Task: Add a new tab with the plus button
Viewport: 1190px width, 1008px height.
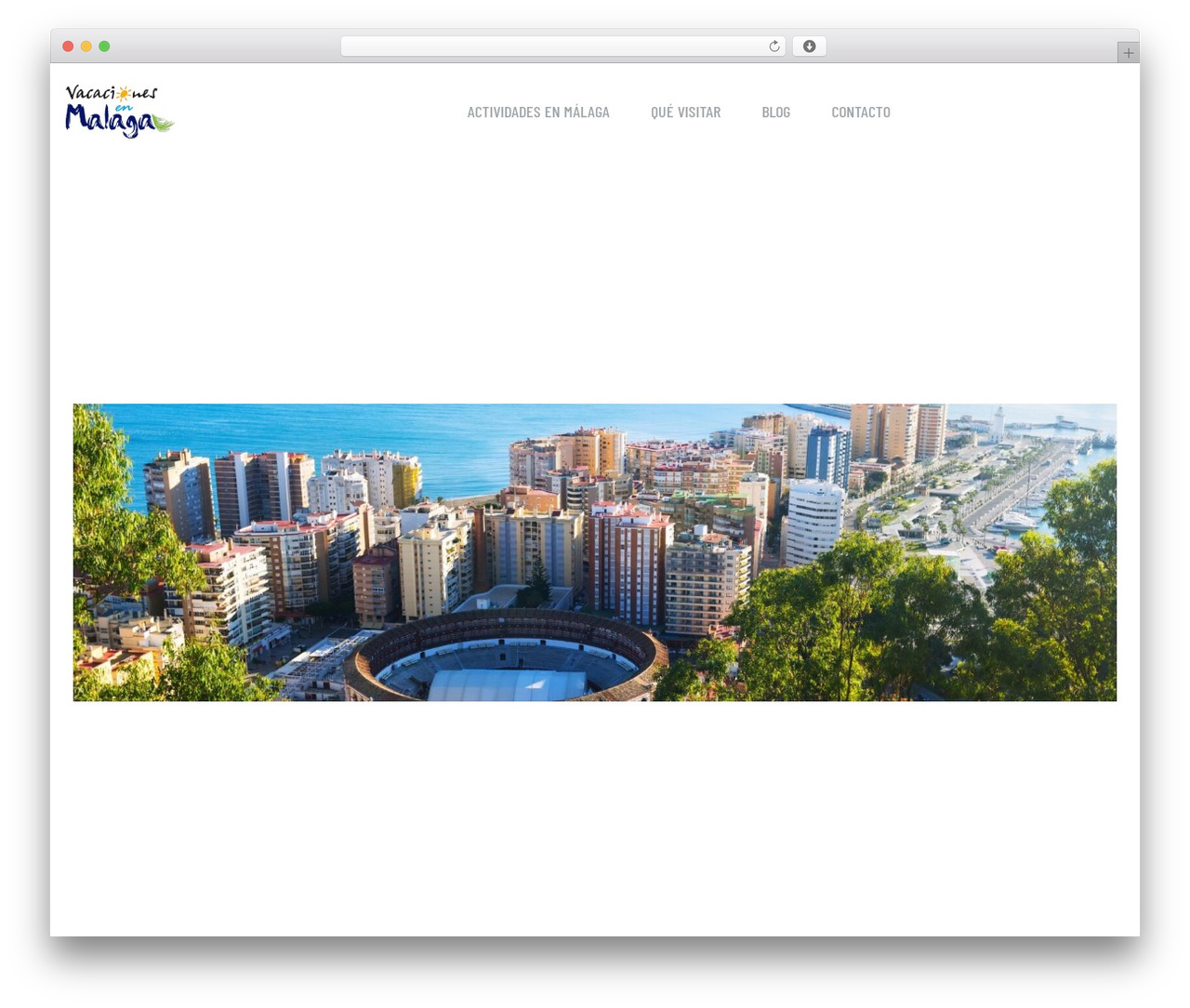Action: (1128, 53)
